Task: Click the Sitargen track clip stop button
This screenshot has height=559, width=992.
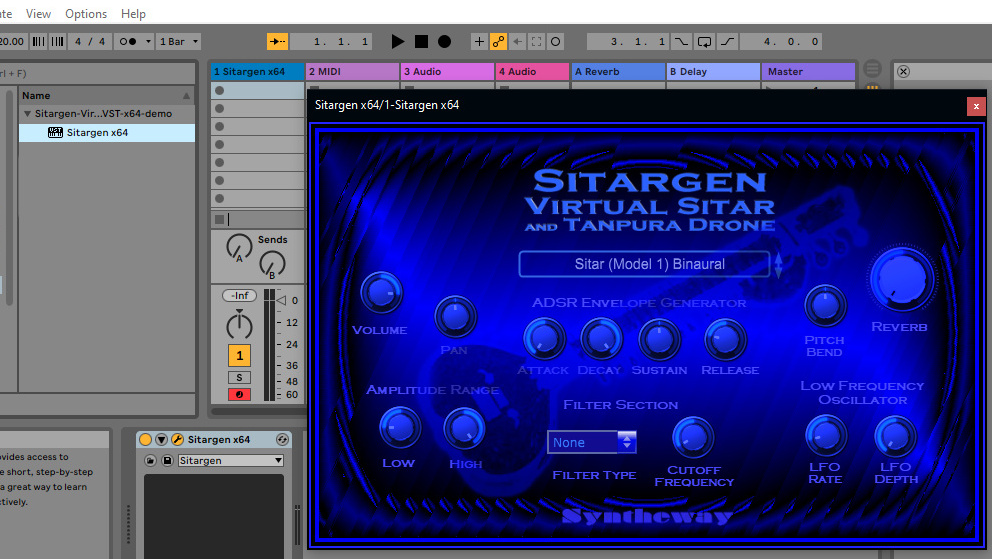Action: point(219,219)
